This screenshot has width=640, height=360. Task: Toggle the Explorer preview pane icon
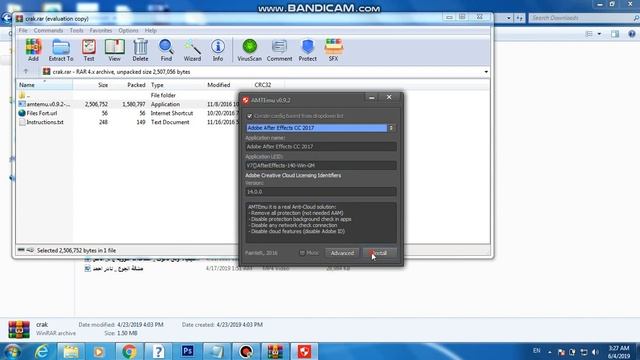click(615, 34)
